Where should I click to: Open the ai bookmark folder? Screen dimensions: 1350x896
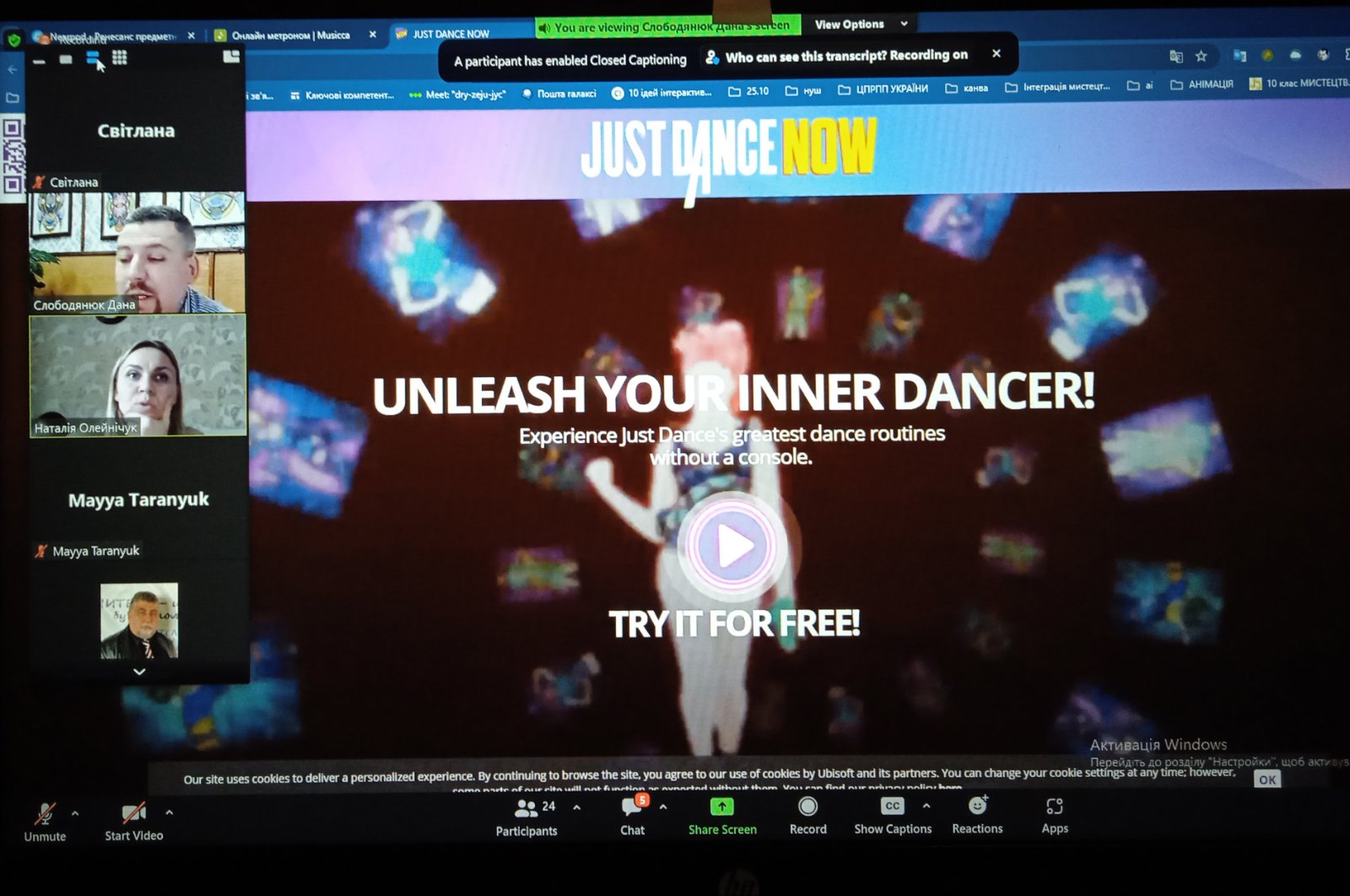coord(1141,85)
